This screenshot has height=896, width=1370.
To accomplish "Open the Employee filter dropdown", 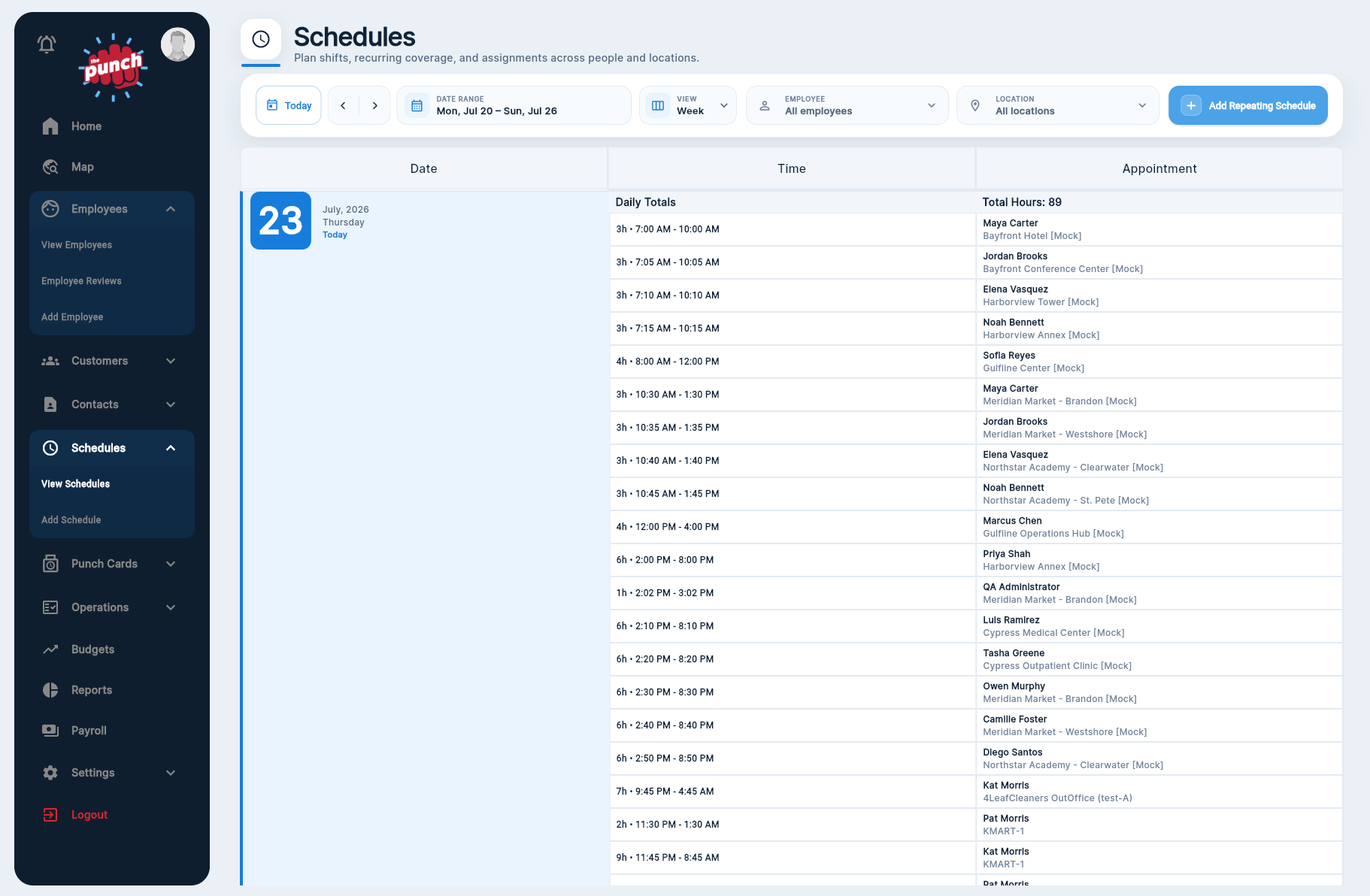I will point(847,105).
